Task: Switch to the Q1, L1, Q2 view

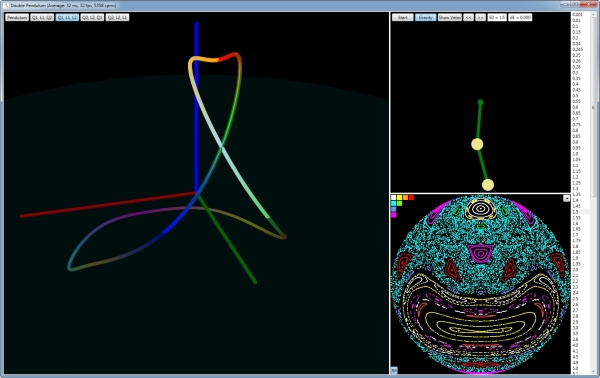Action: pyautogui.click(x=42, y=17)
